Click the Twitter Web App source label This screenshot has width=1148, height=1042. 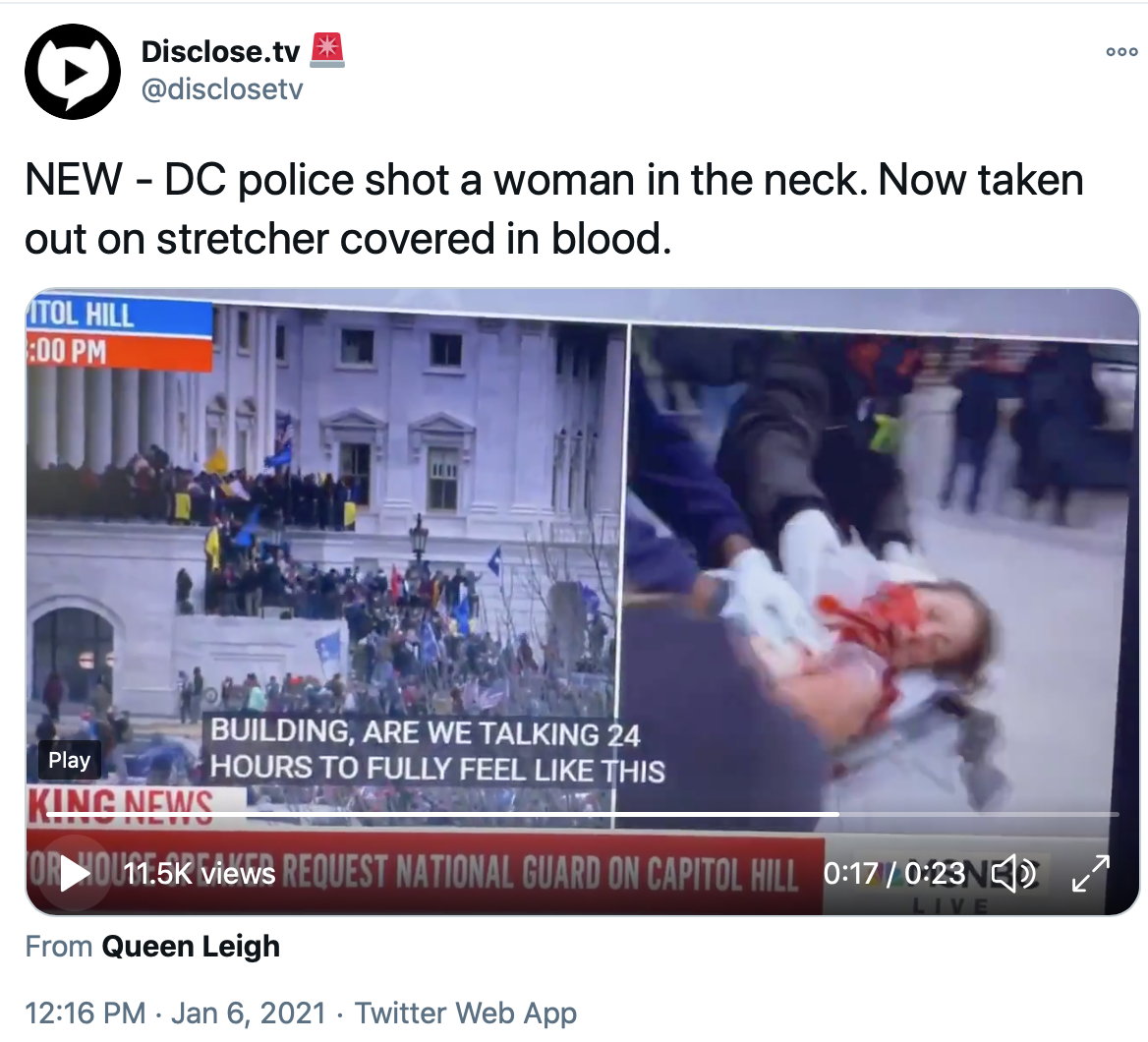[466, 1013]
